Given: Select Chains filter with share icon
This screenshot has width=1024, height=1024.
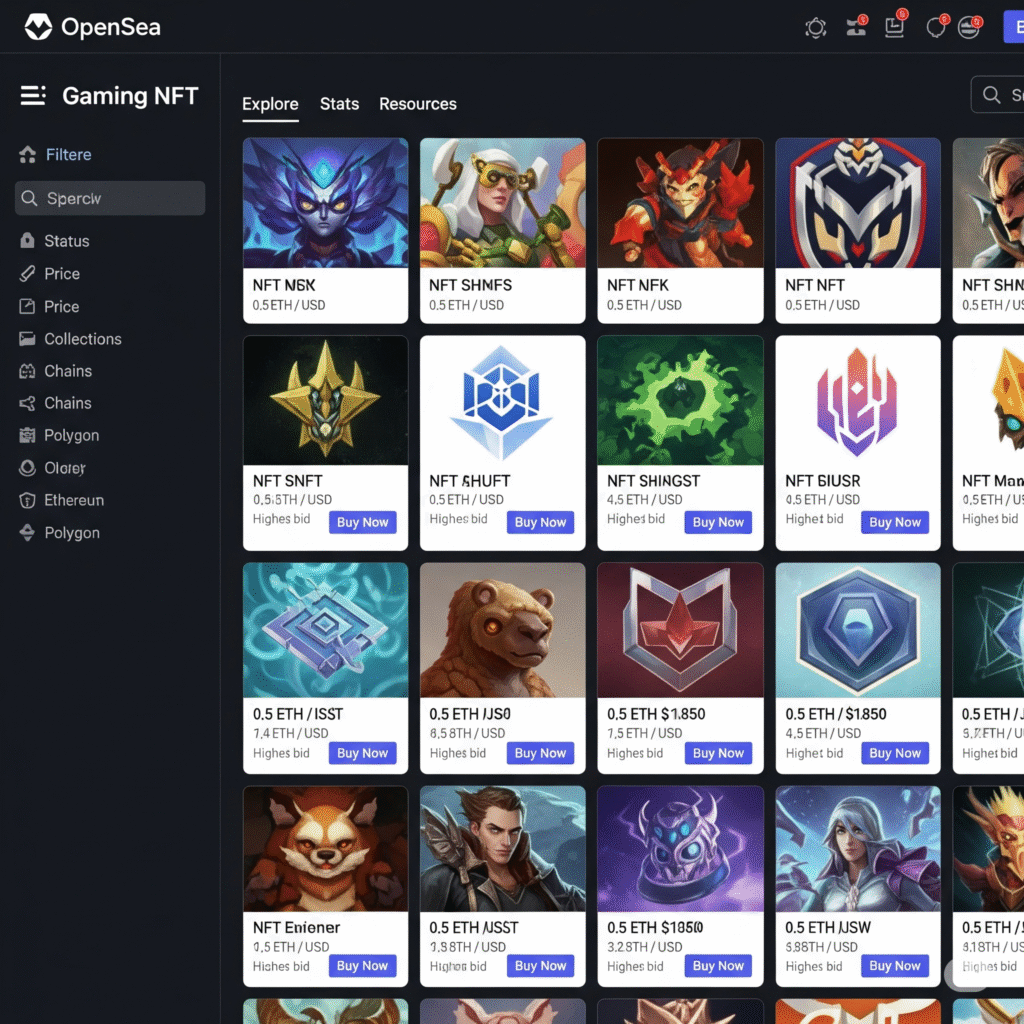Looking at the screenshot, I should point(56,403).
